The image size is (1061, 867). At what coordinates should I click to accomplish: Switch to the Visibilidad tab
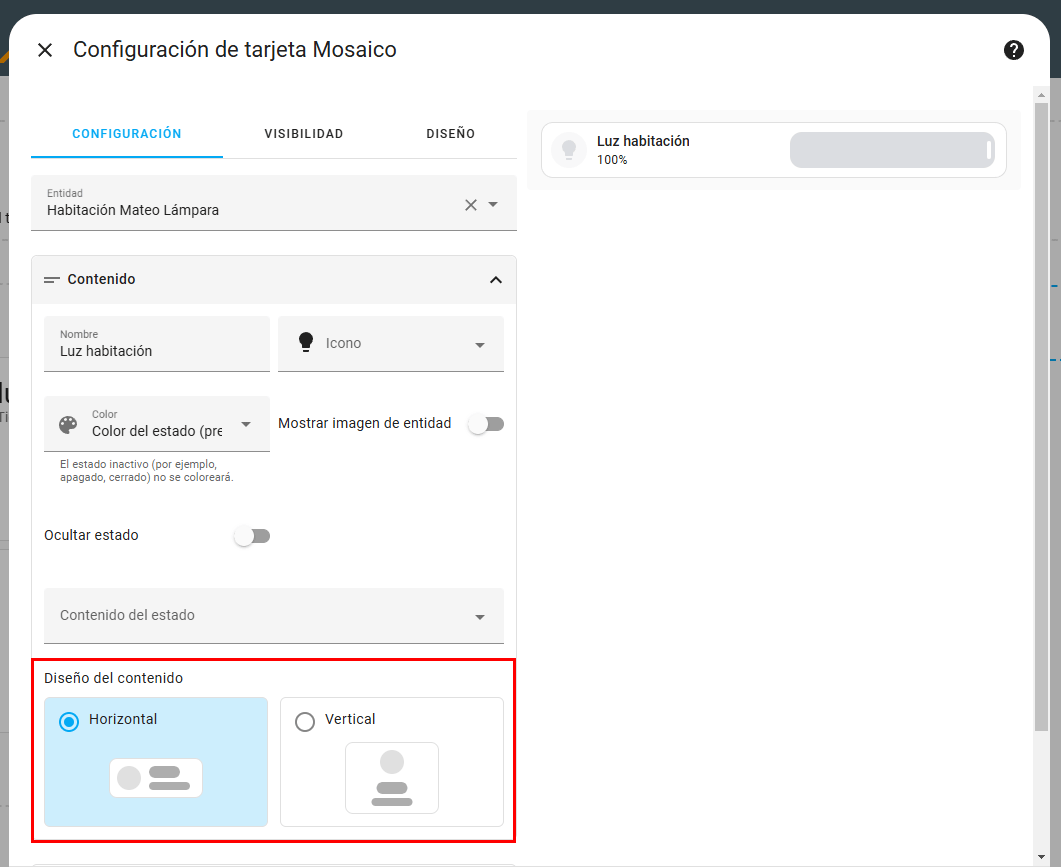point(303,134)
